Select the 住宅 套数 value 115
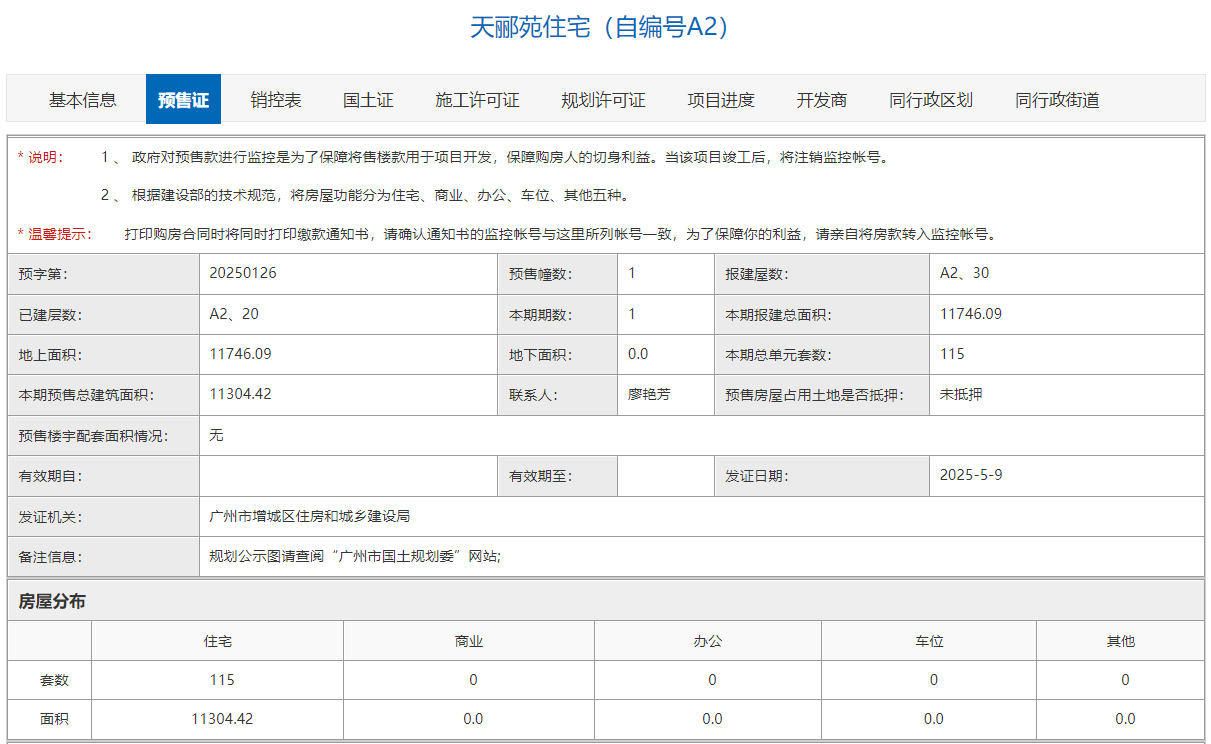 click(223, 680)
